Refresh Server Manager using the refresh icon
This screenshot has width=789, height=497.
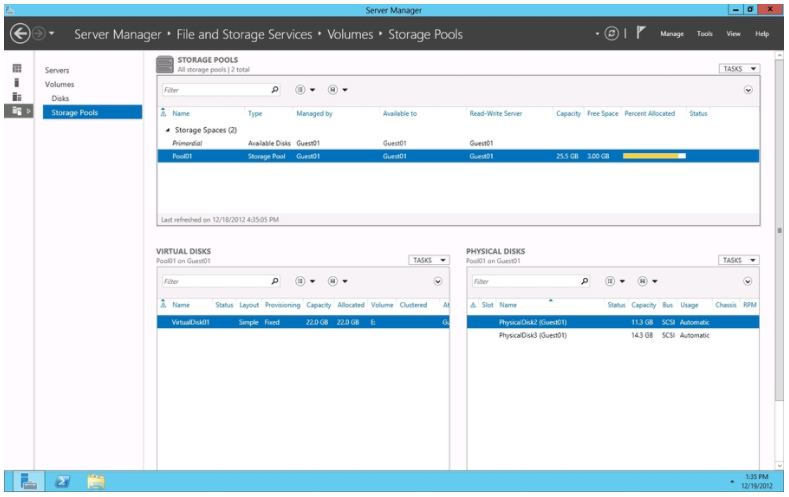coord(611,34)
